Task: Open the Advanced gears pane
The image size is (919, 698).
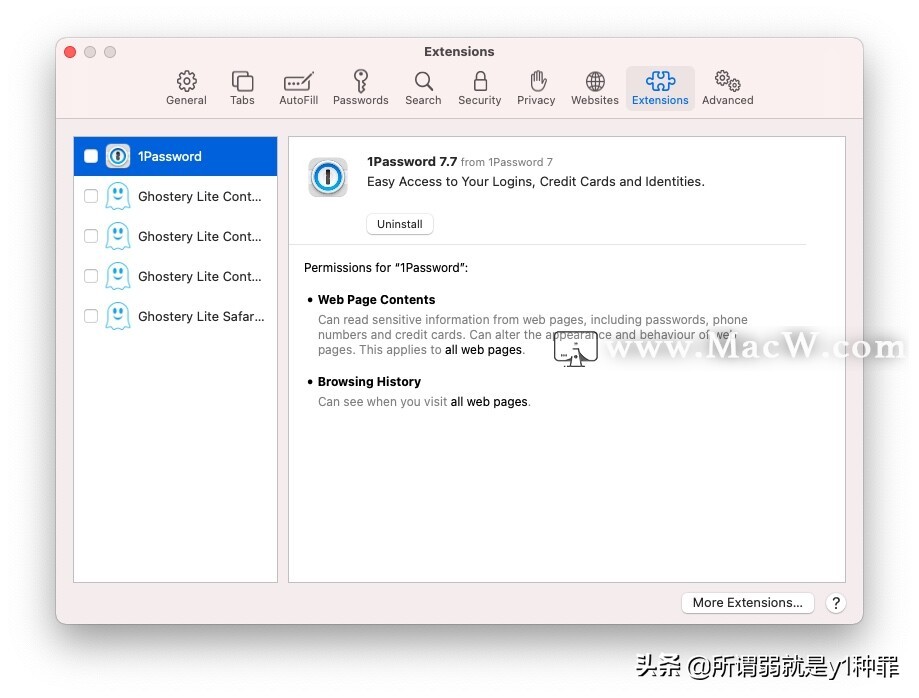Action: coord(727,88)
